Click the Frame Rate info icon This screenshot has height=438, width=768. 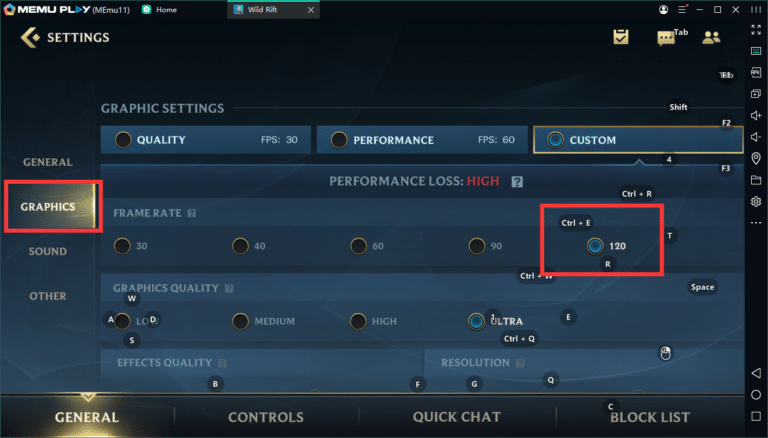[x=192, y=213]
